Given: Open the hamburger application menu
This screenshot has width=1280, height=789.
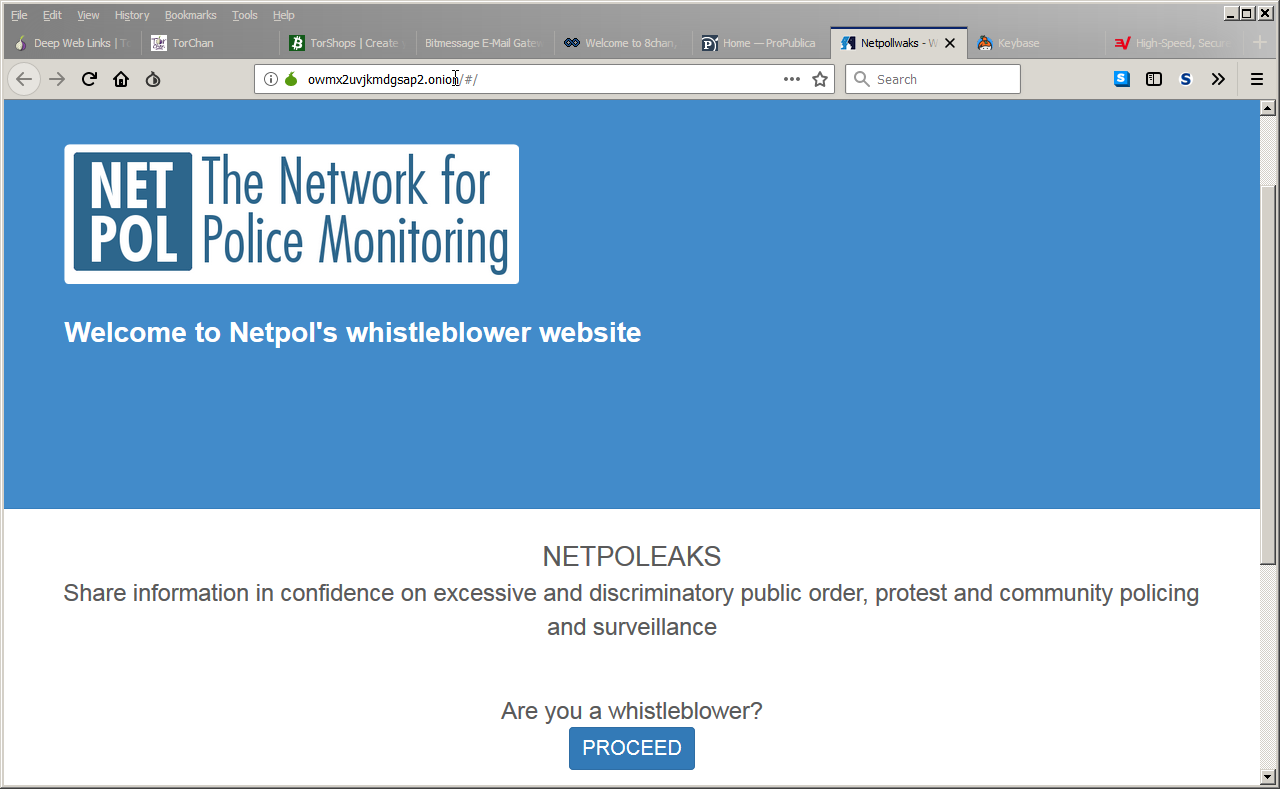Looking at the screenshot, I should point(1257,79).
